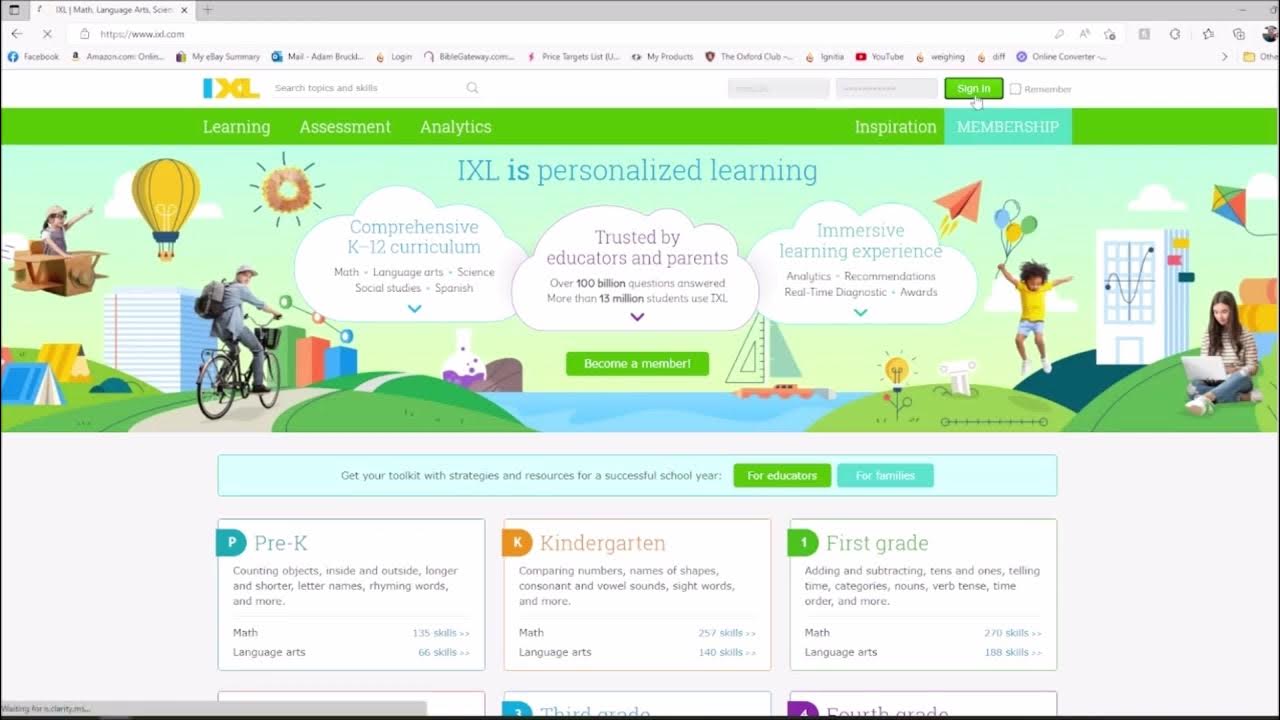Viewport: 1280px width, 720px height.
Task: Show more bookmarks overflow arrow
Action: click(x=1225, y=57)
